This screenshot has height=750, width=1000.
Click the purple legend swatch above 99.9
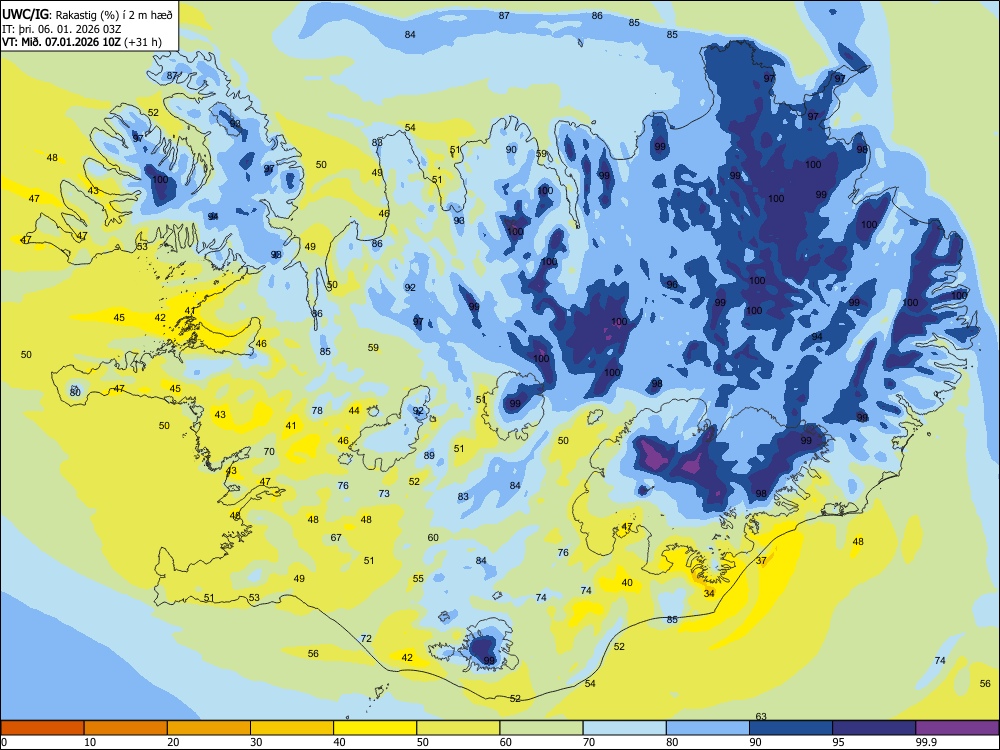click(x=957, y=728)
